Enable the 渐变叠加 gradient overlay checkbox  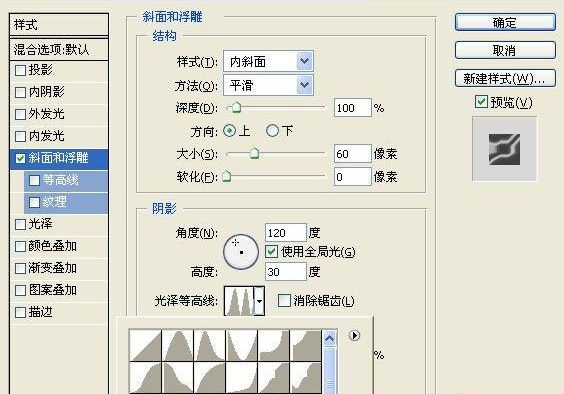(x=21, y=268)
